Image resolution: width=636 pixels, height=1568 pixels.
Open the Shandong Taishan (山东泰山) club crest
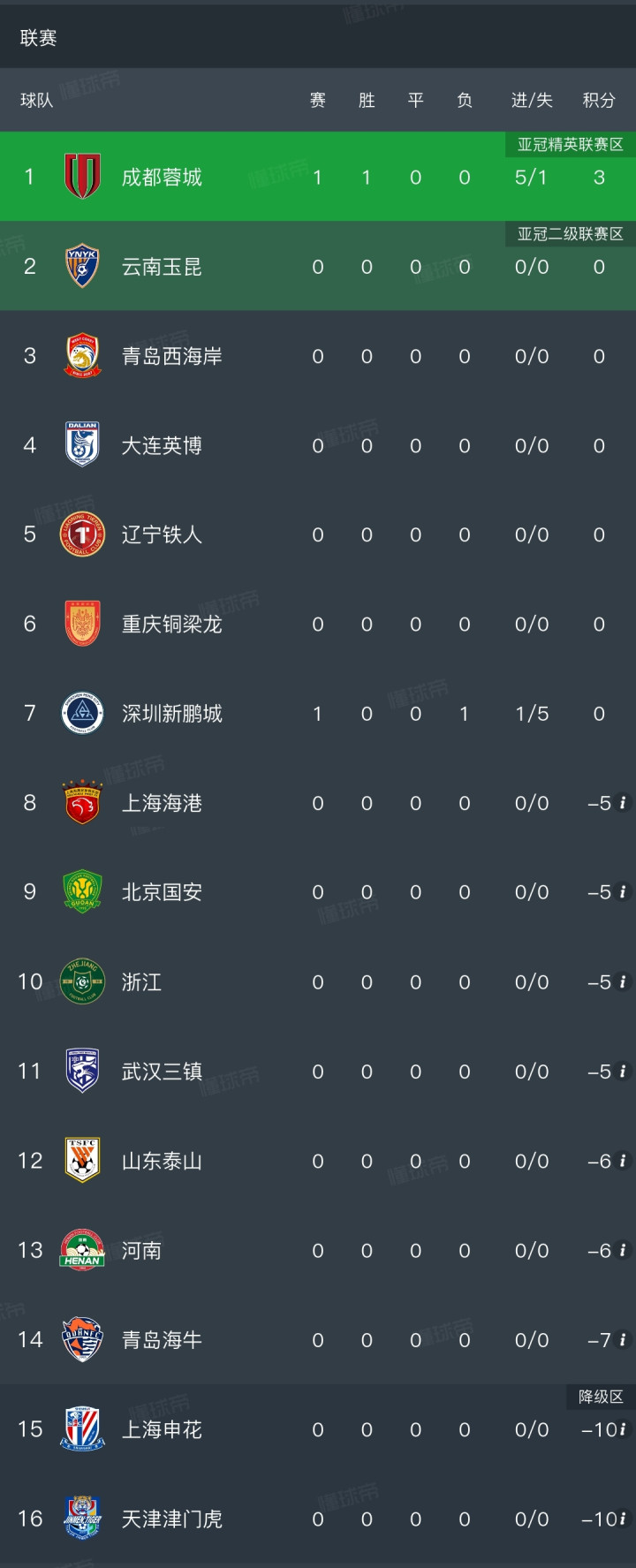(x=83, y=1160)
